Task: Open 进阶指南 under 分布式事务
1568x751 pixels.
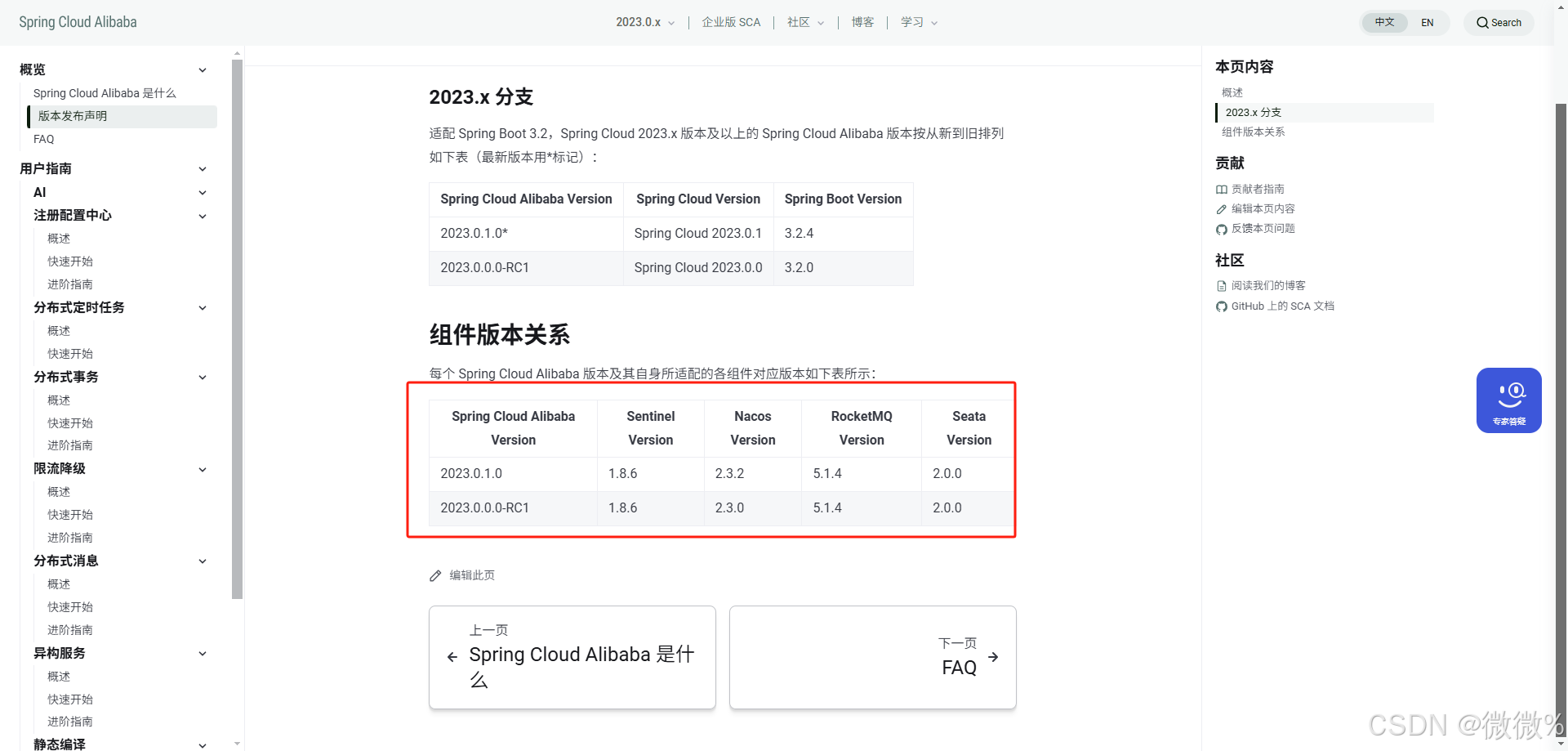Action: [70, 445]
